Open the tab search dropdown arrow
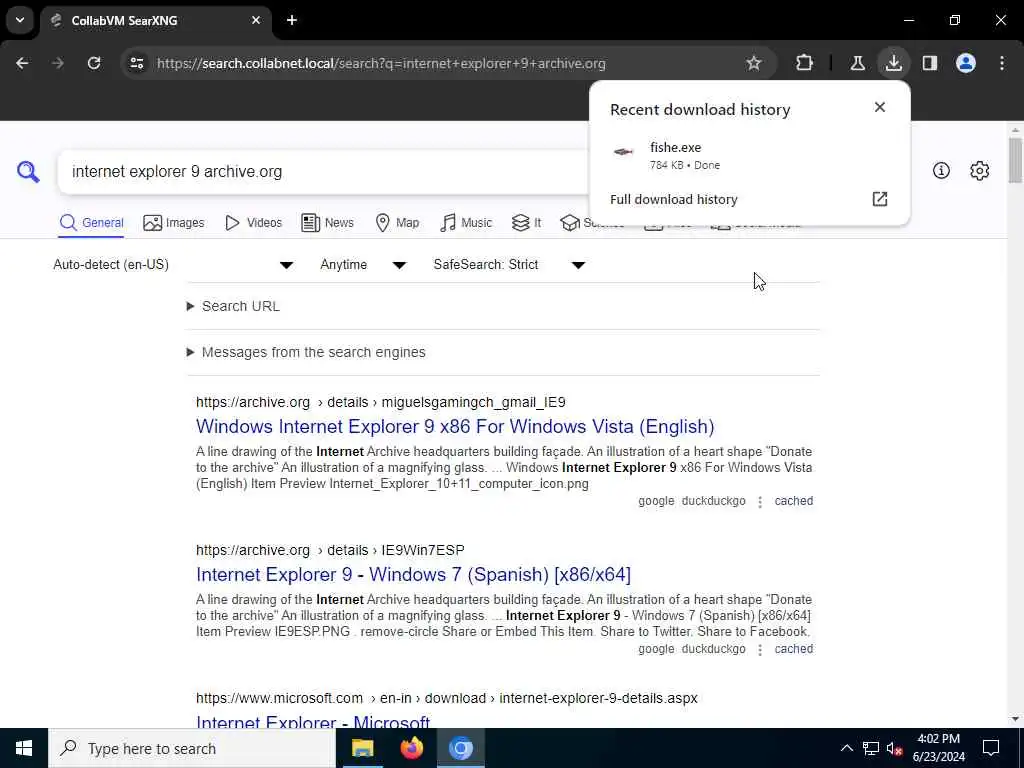The image size is (1024, 768). click(20, 20)
